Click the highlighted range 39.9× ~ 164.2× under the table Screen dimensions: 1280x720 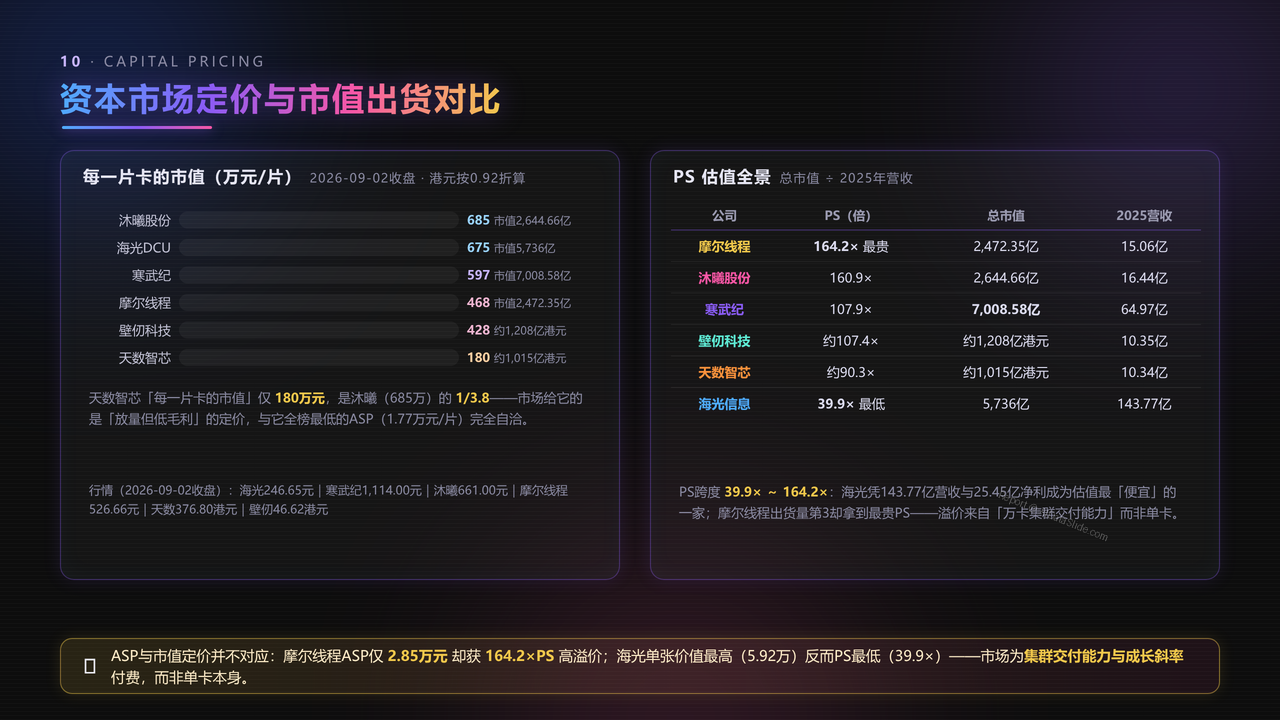click(x=776, y=492)
